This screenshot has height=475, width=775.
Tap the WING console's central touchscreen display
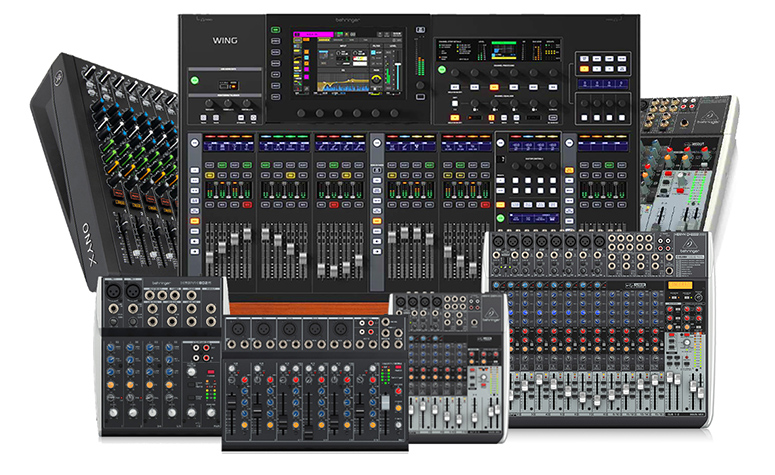click(x=348, y=62)
